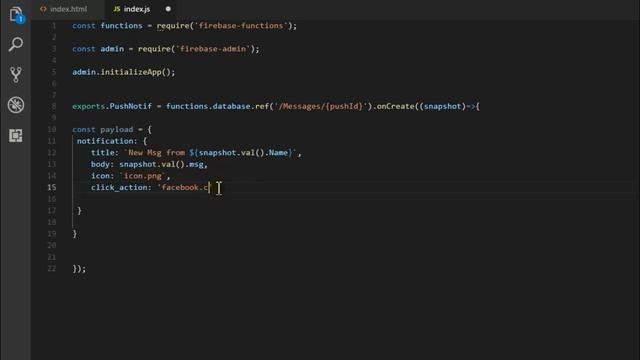Click 'const admin' on line 3

click(x=98, y=49)
